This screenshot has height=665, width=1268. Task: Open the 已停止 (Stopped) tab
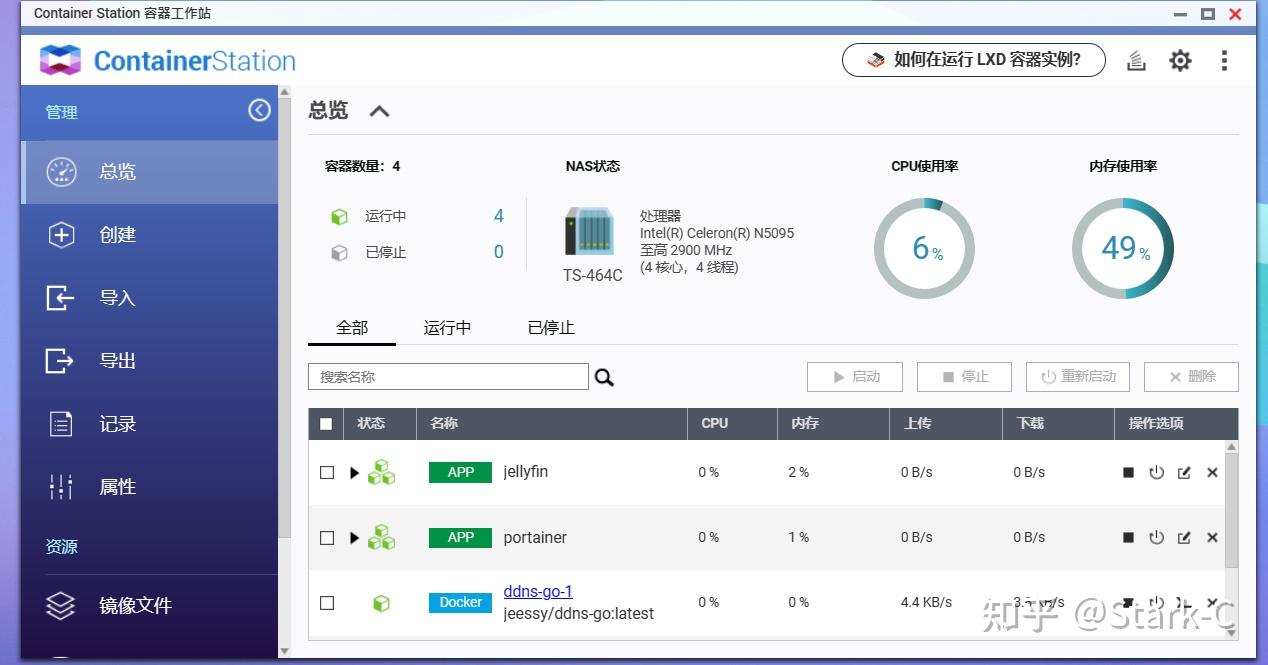[549, 327]
